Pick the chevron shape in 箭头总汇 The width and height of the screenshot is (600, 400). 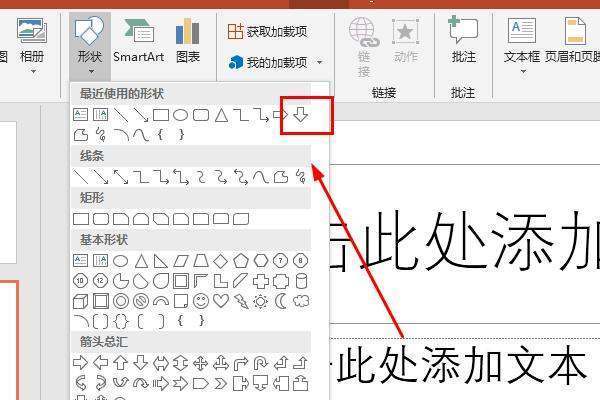tap(221, 383)
